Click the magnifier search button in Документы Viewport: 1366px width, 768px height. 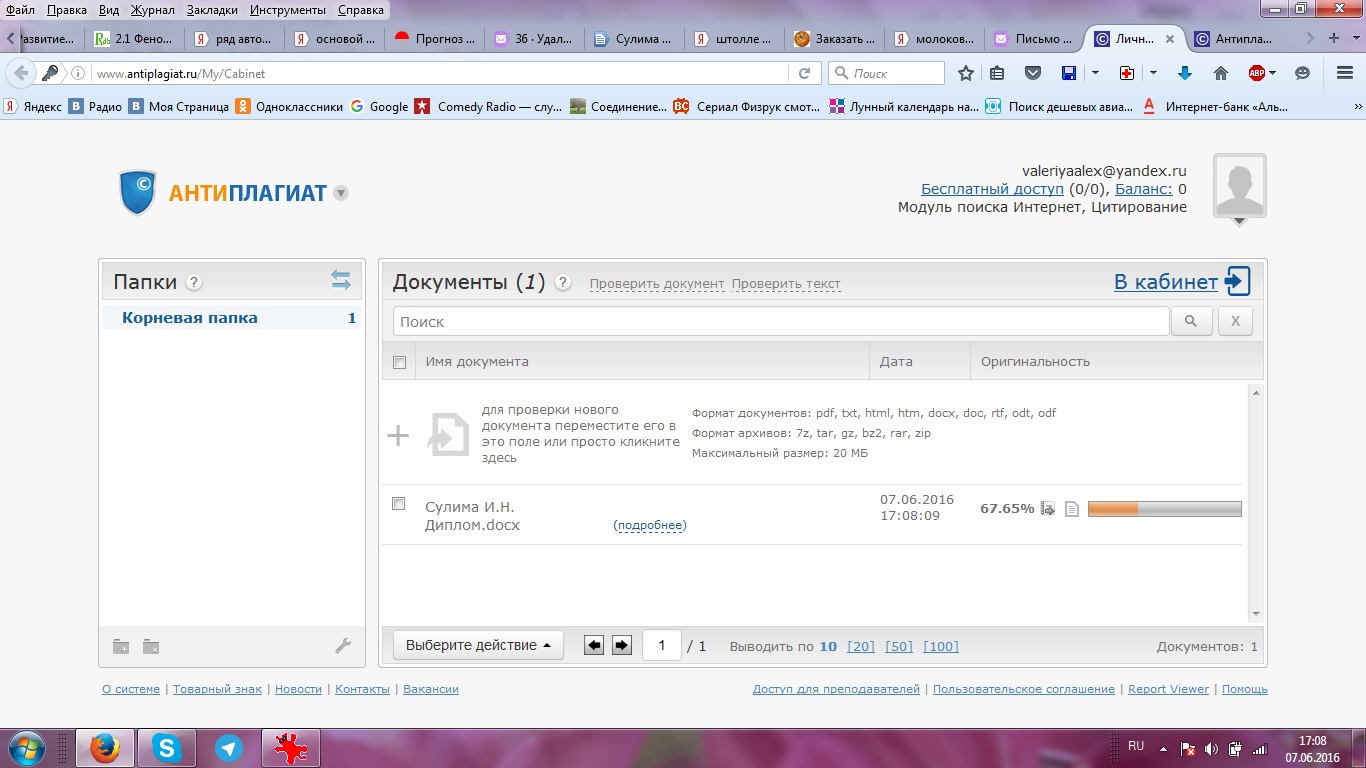(1191, 322)
